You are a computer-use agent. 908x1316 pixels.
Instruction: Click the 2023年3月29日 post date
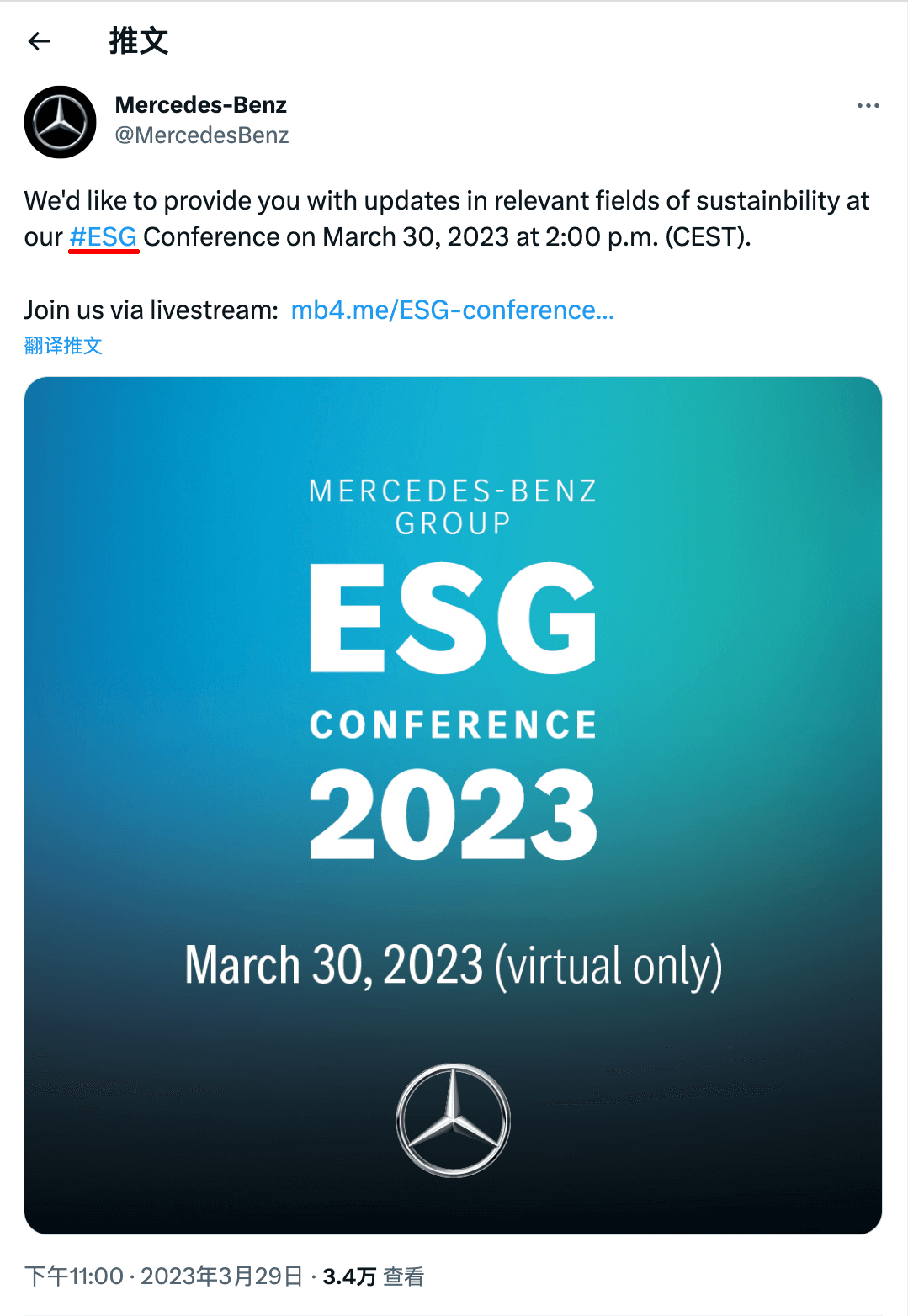(x=221, y=1276)
